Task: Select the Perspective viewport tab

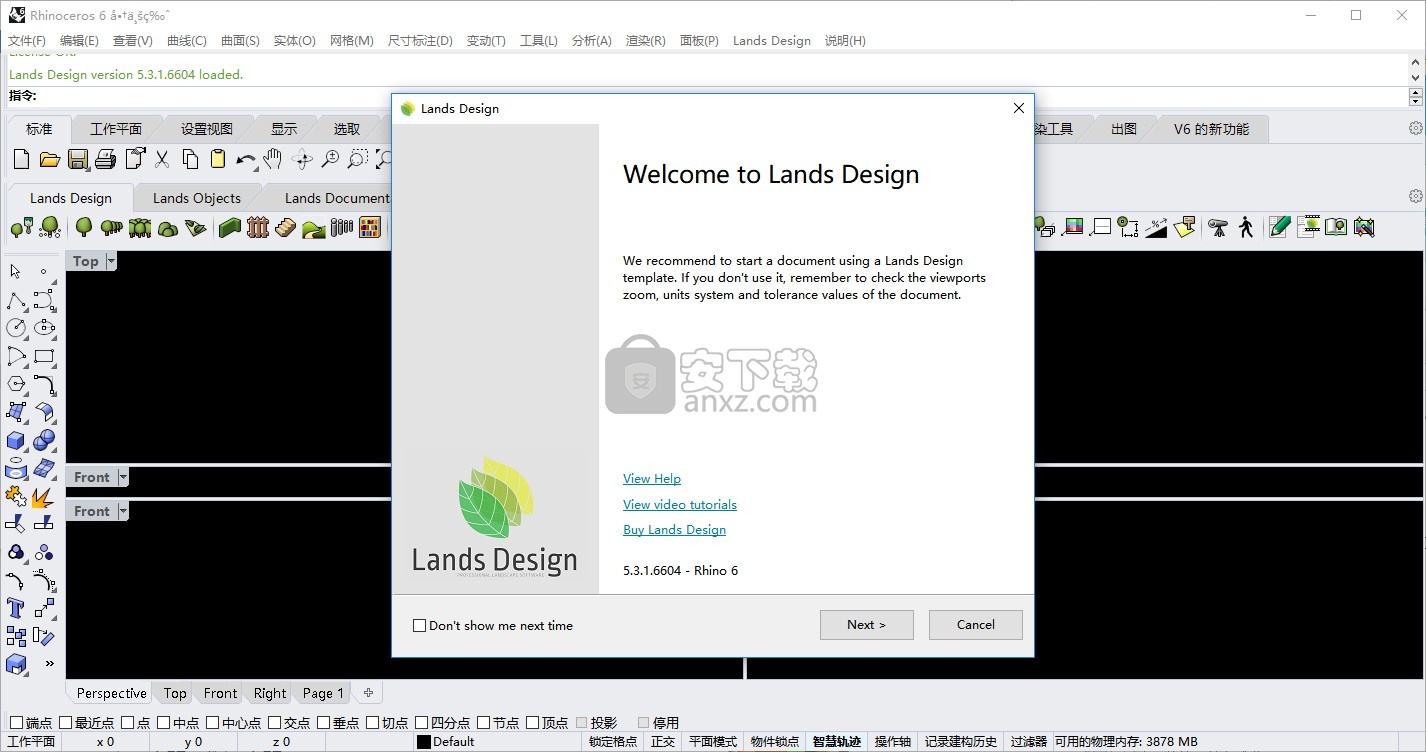Action: [x=112, y=693]
